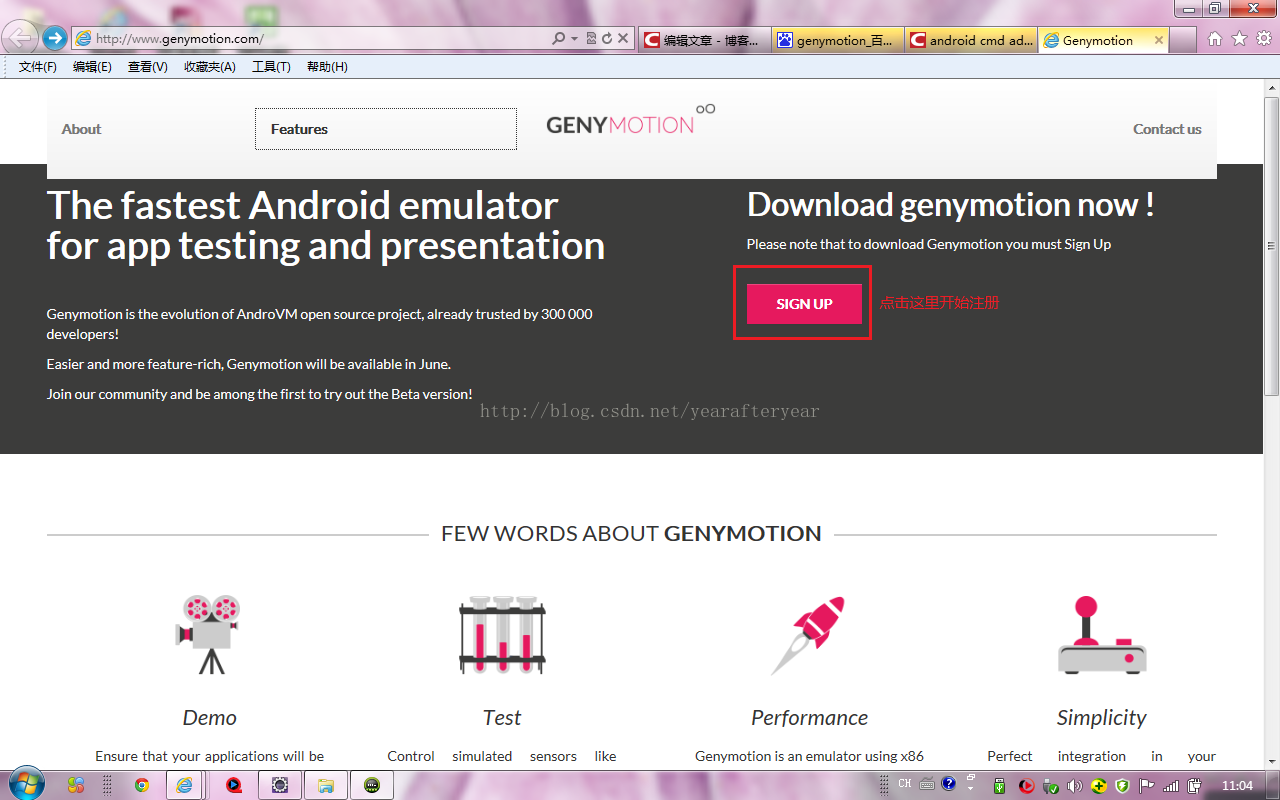
Task: Click the Test tubes icon
Action: click(x=502, y=634)
